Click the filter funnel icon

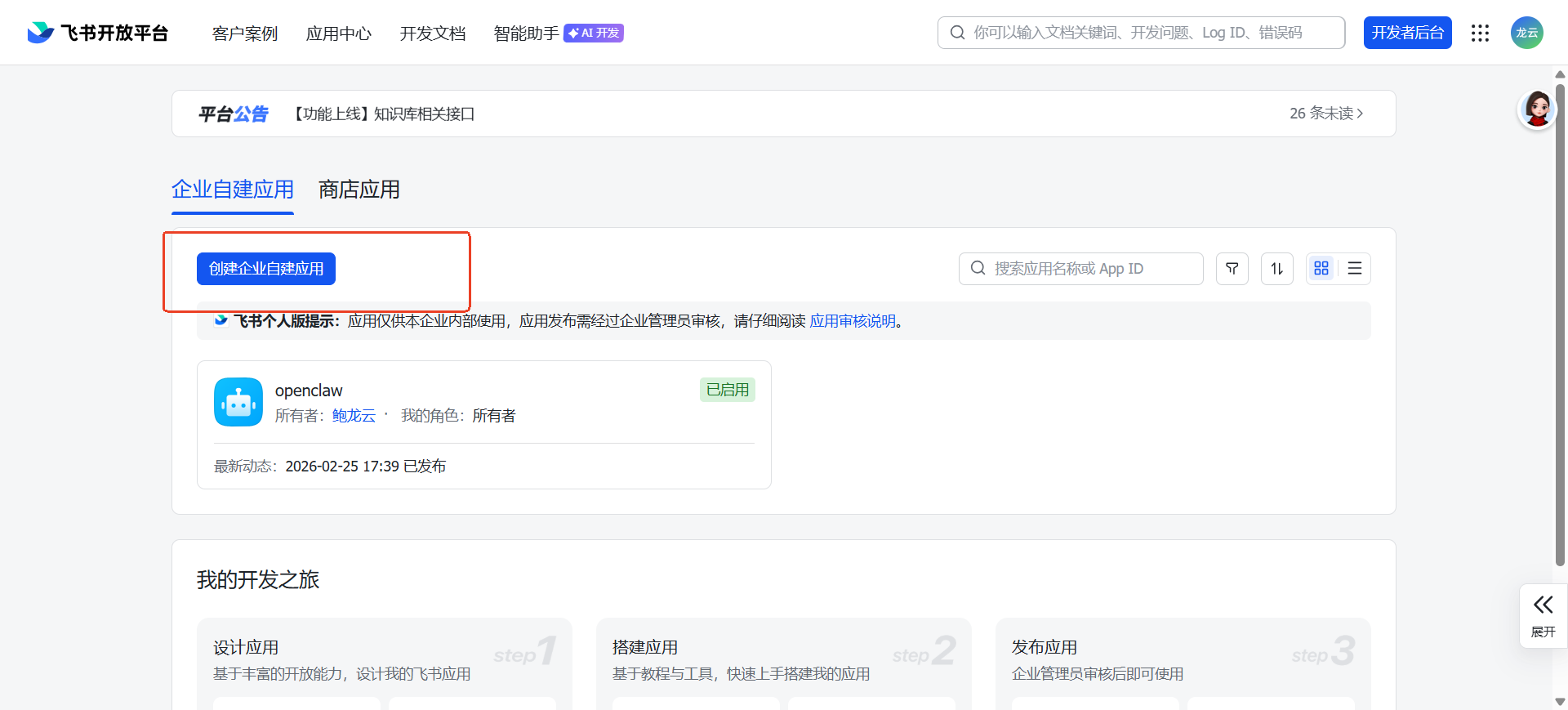(x=1232, y=269)
